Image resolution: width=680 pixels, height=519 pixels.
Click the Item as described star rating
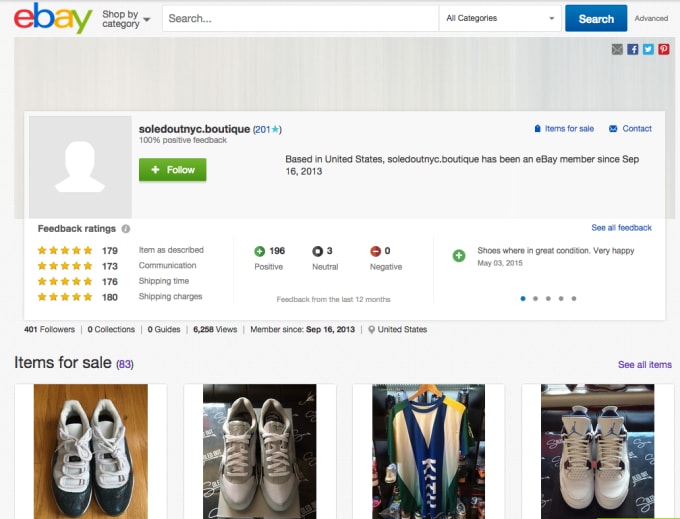65,250
